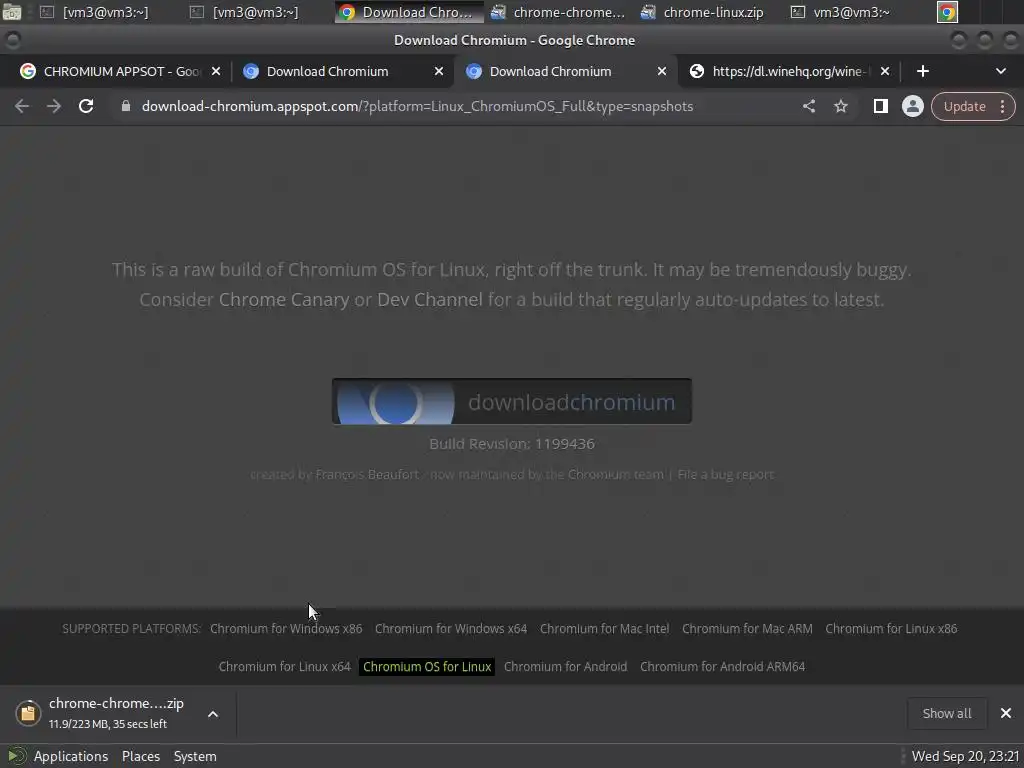Open the Applications menu icon in bottom panel
This screenshot has height=768, width=1024.
coord(16,756)
